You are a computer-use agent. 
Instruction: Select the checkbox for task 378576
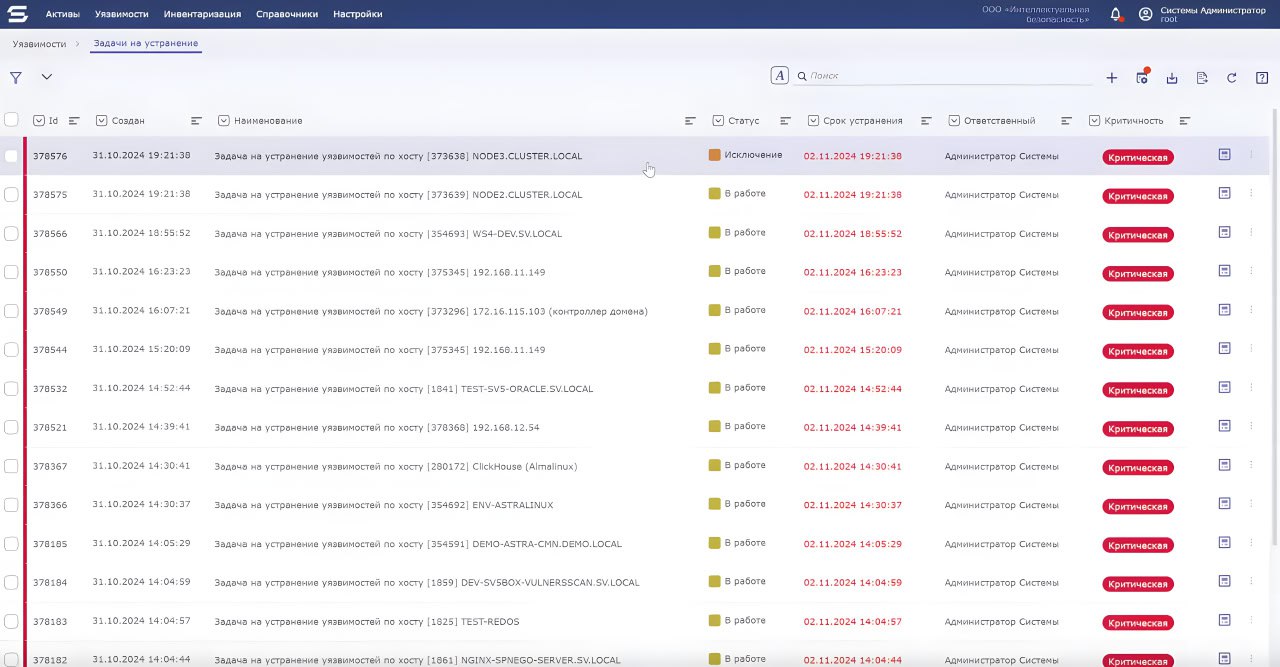tap(11, 156)
